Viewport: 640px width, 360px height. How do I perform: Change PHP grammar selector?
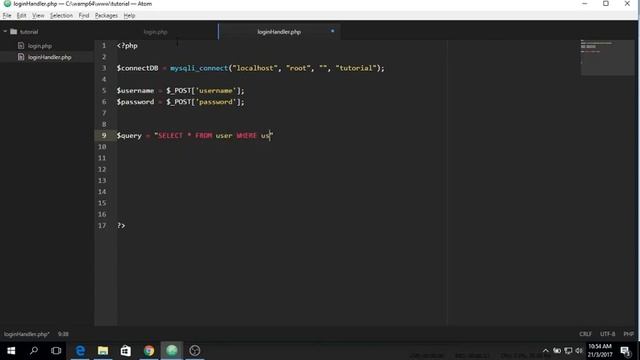point(628,334)
